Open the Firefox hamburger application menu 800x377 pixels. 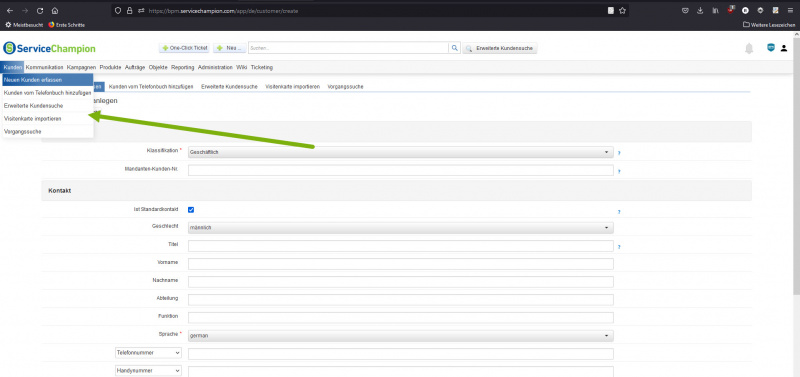[790, 10]
